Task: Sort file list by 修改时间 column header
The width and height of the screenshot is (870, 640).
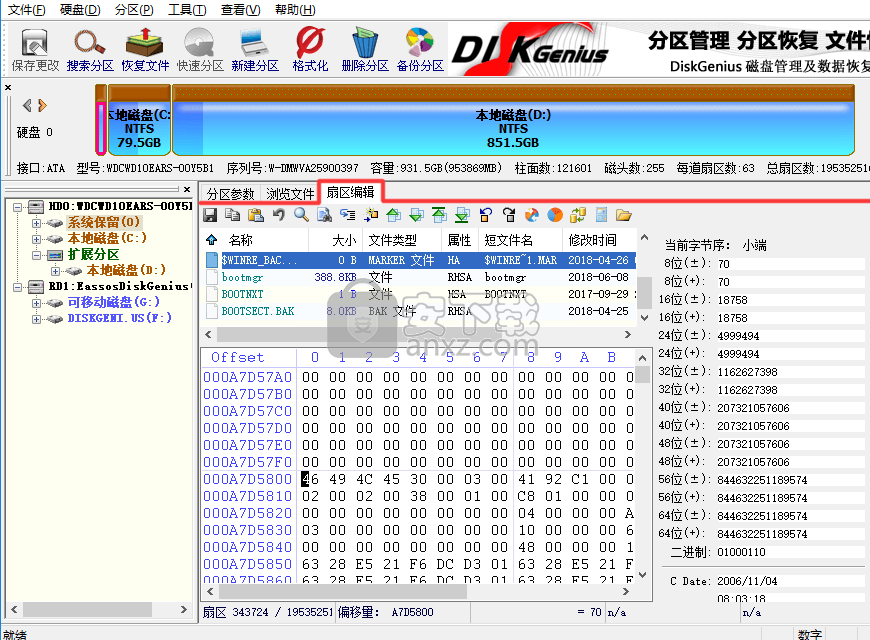Action: [599, 240]
